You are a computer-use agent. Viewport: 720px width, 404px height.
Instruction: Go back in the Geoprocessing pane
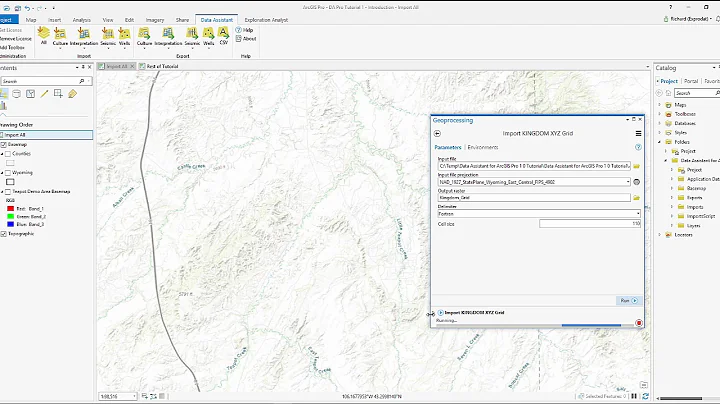pyautogui.click(x=437, y=134)
